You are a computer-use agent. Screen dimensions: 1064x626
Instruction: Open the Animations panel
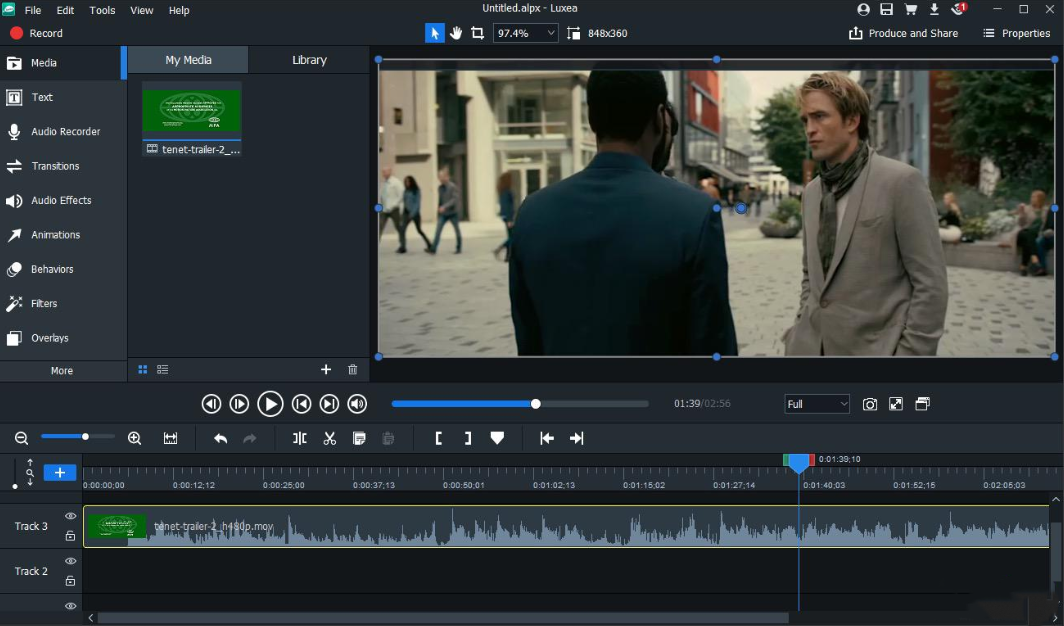point(62,235)
